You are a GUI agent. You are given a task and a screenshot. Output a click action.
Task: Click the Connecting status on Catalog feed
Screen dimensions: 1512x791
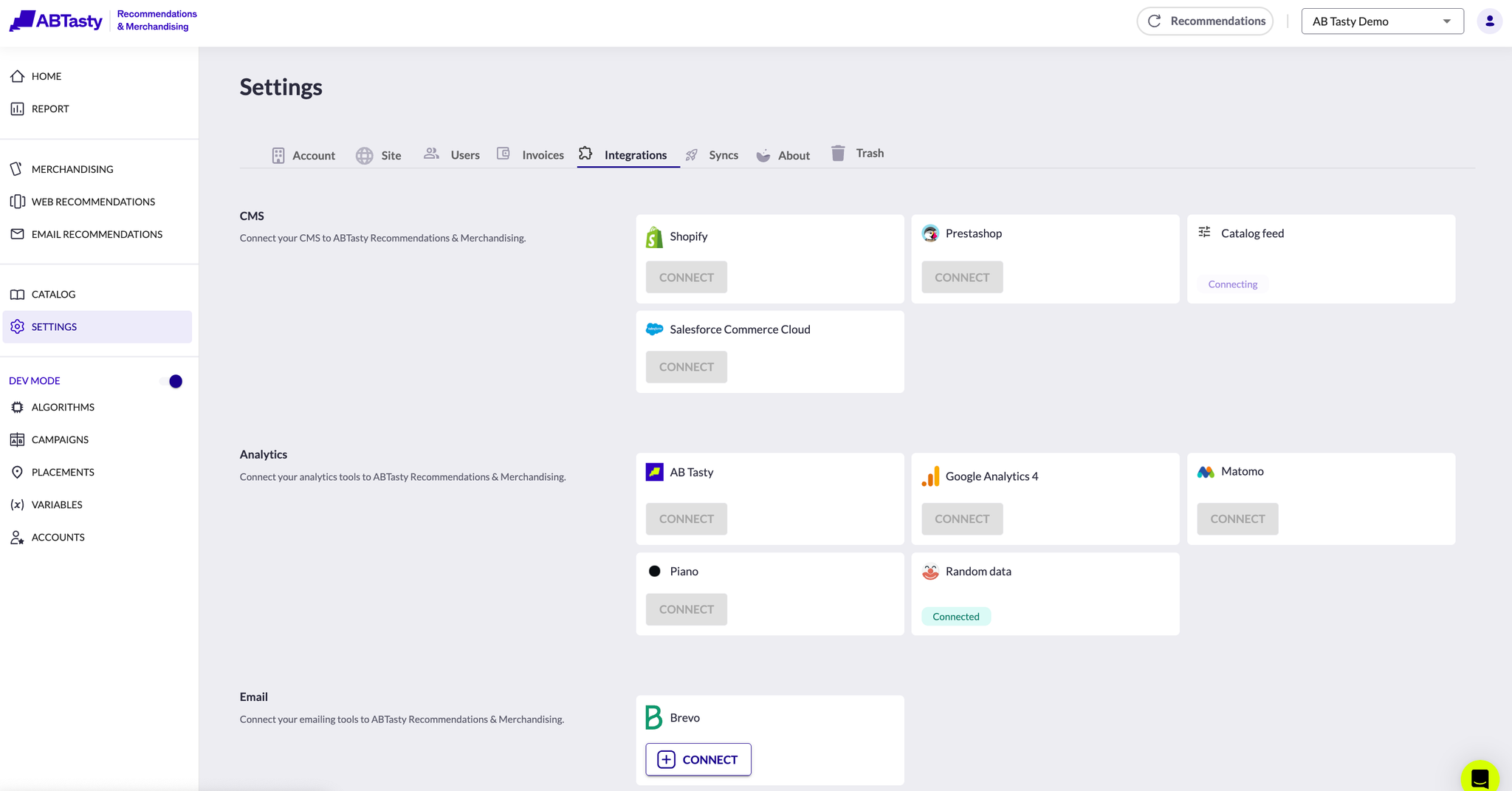(x=1232, y=284)
